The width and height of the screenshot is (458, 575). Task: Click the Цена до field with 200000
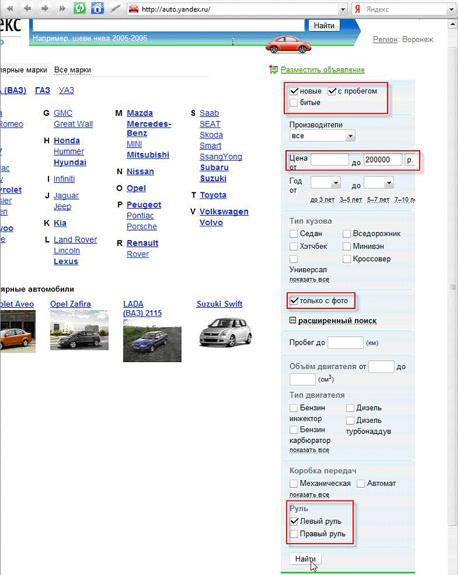383,160
